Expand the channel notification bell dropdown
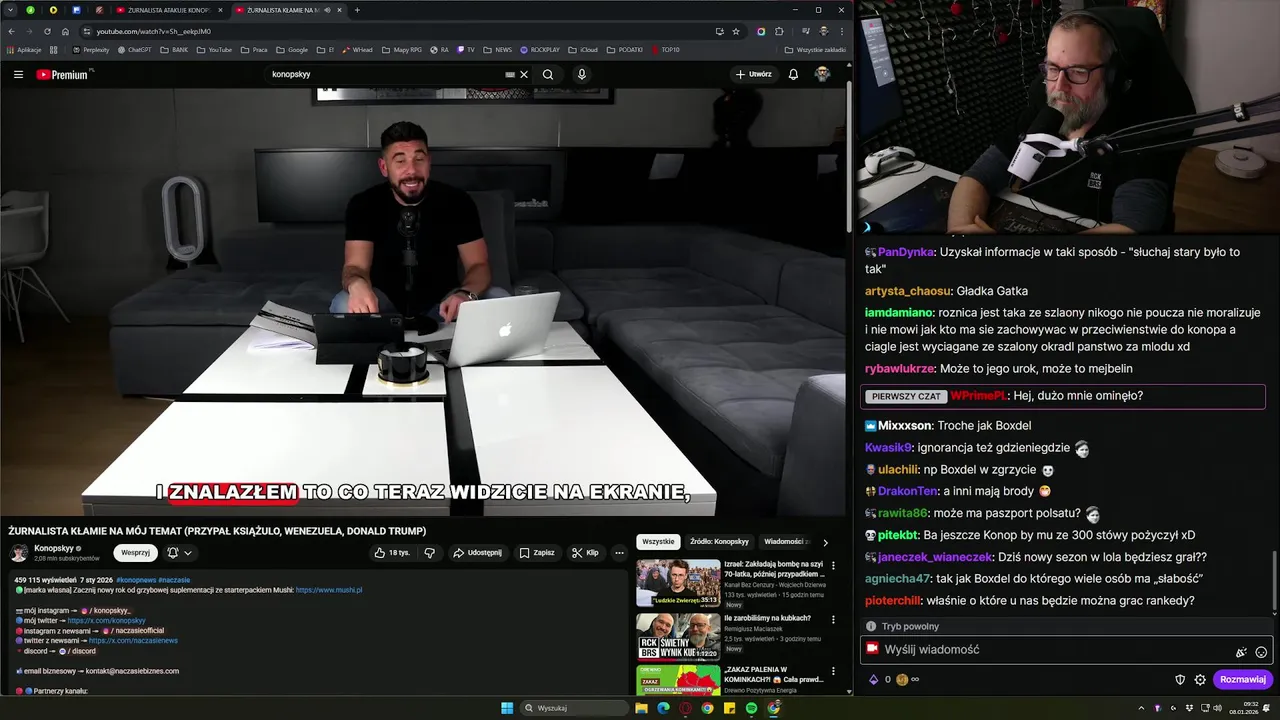 (x=180, y=552)
